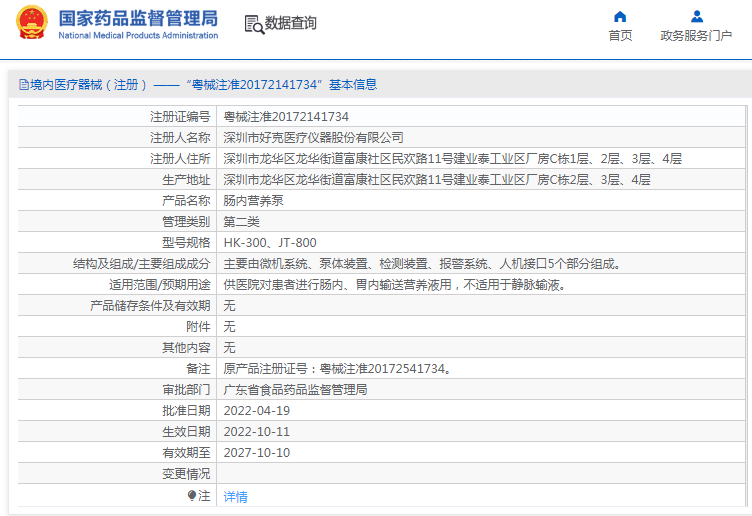The height and width of the screenshot is (516, 752).
Task: Select 无 in 产品储存条件及有效期 row
Action: pos(229,305)
